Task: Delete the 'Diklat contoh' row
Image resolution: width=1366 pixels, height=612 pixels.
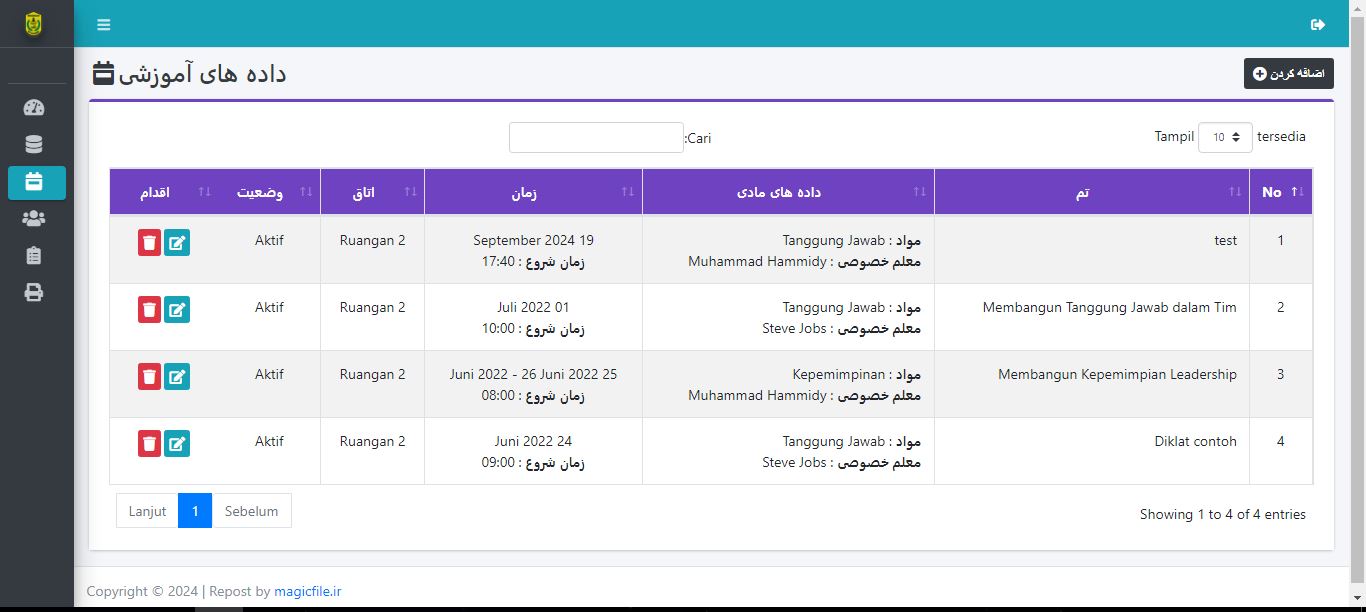Action: click(x=150, y=444)
